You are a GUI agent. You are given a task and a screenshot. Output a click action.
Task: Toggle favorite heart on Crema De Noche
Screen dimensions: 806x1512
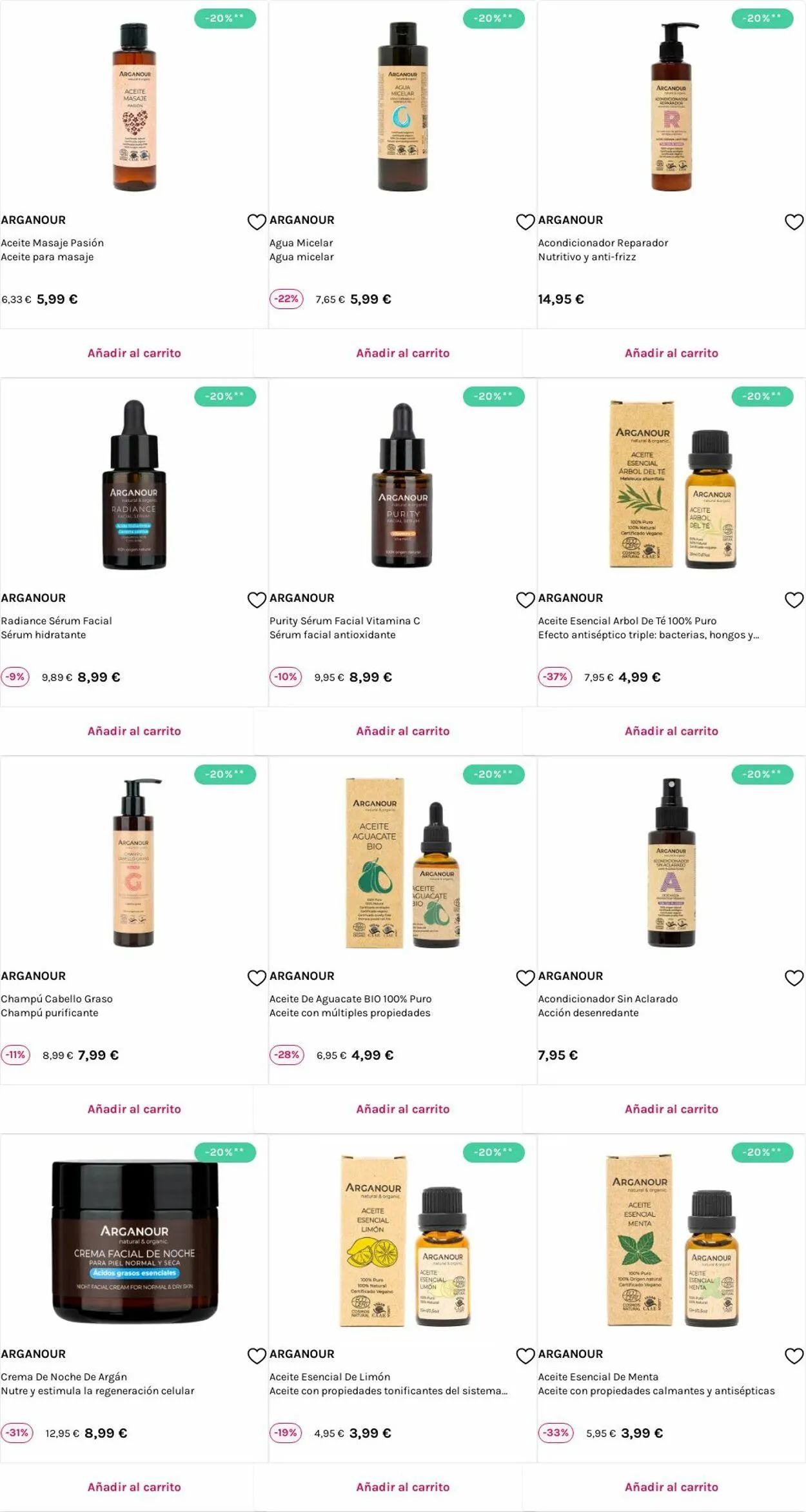[x=257, y=1356]
